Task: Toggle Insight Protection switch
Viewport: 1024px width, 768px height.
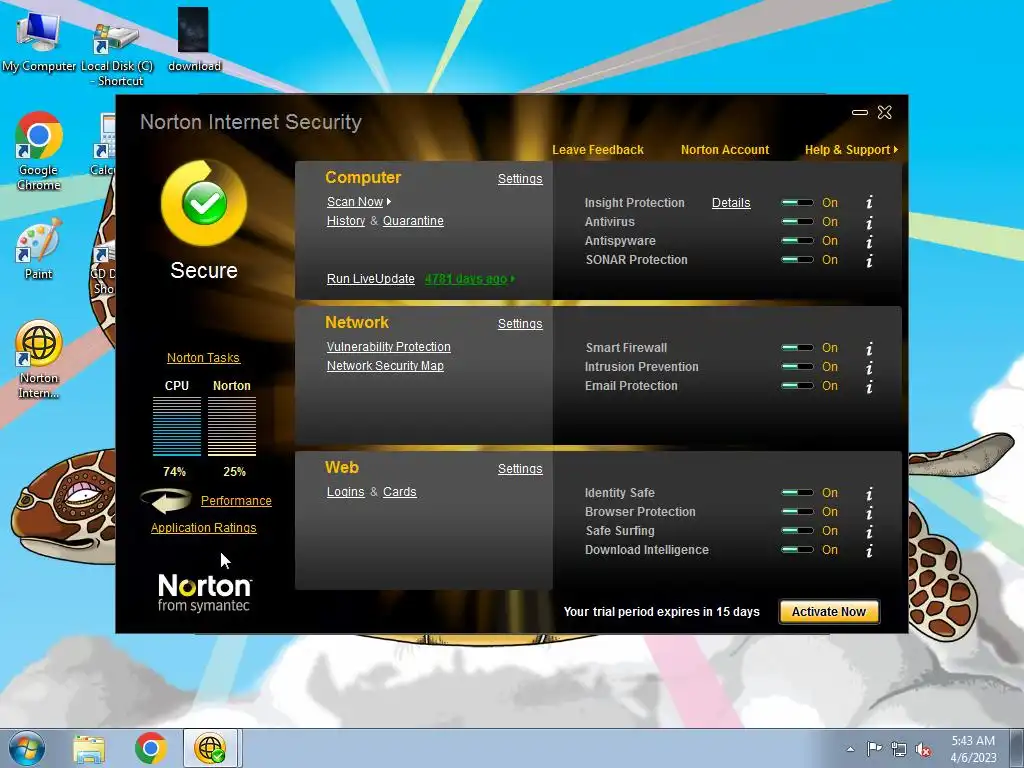Action: pyautogui.click(x=797, y=202)
